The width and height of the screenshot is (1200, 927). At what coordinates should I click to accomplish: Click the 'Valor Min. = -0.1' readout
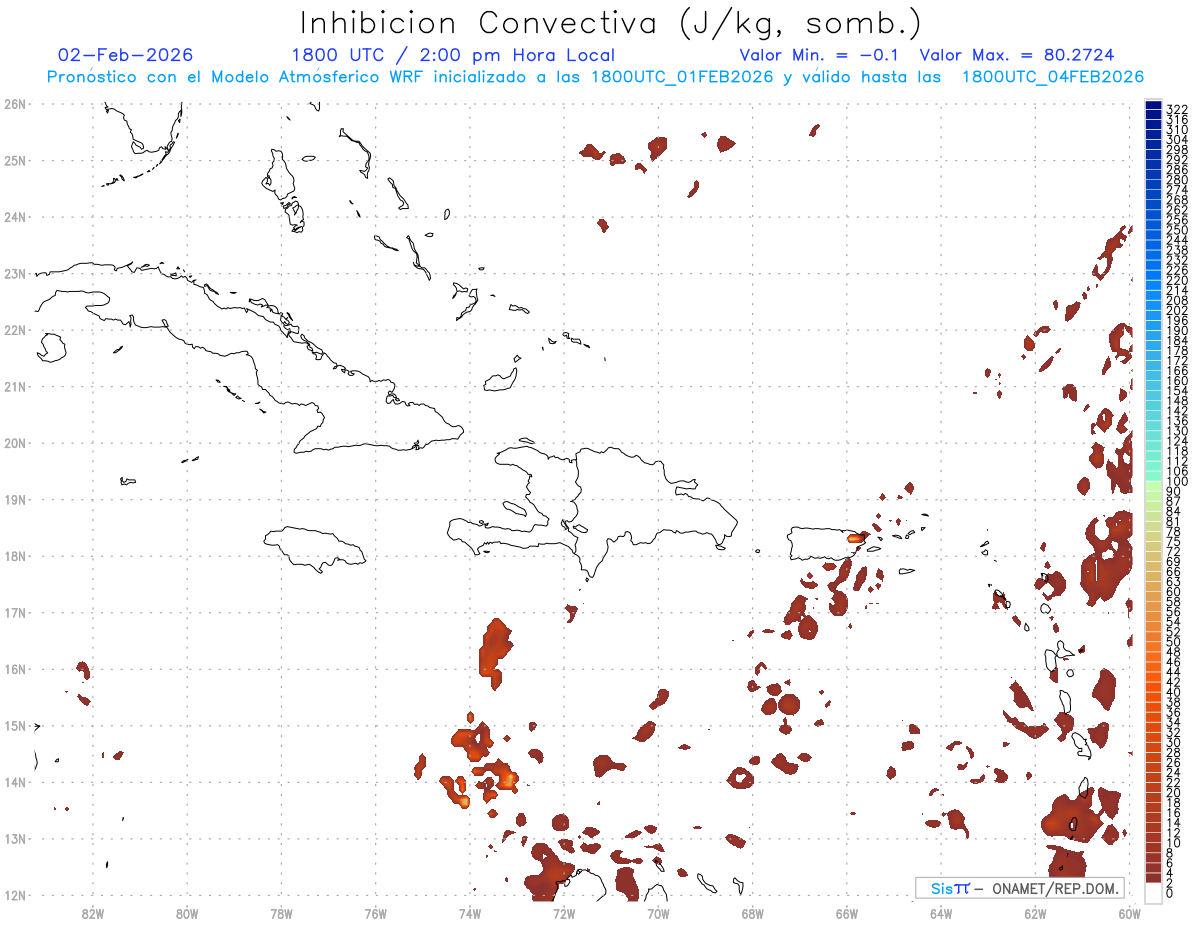point(820,55)
